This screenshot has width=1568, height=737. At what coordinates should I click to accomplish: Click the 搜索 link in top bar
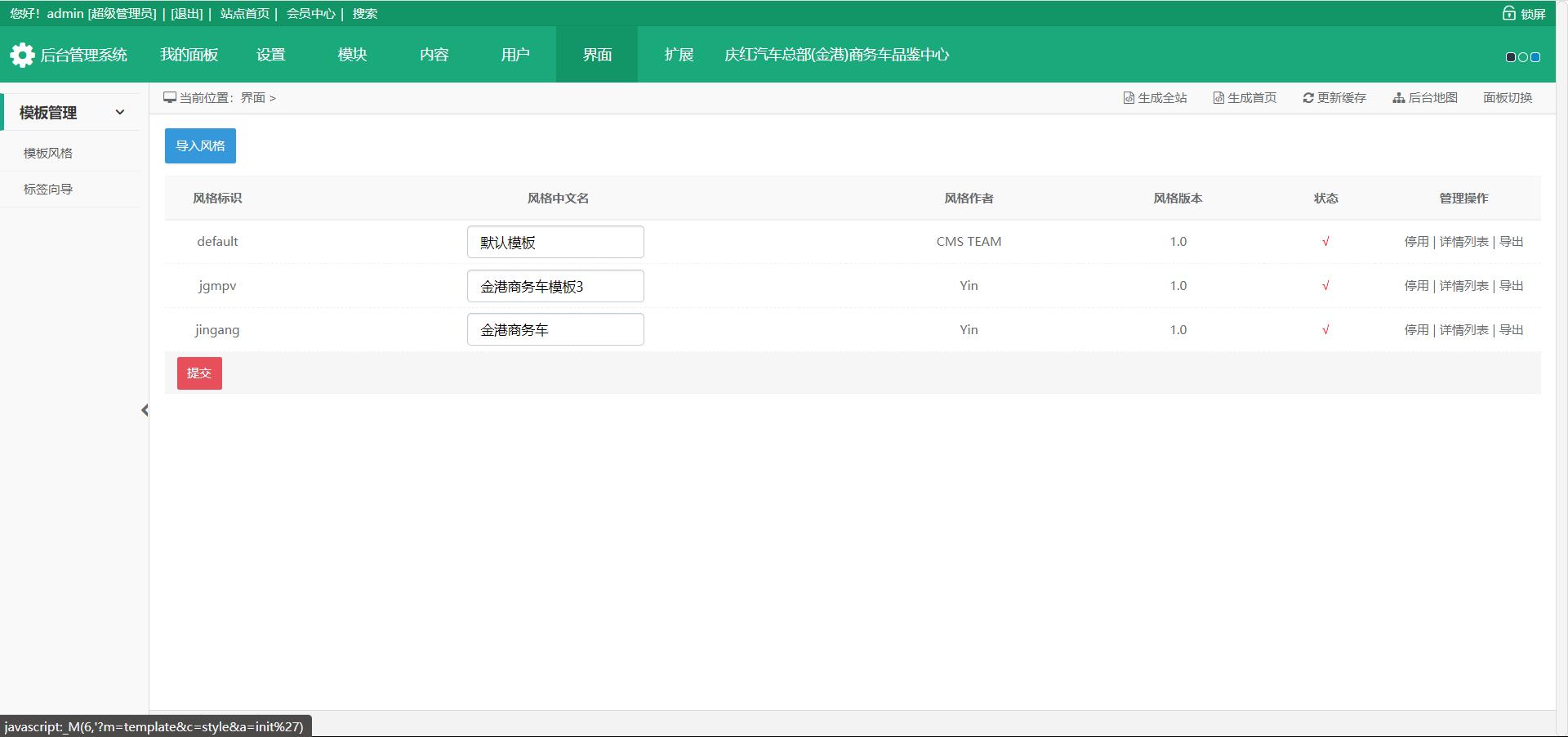point(364,14)
